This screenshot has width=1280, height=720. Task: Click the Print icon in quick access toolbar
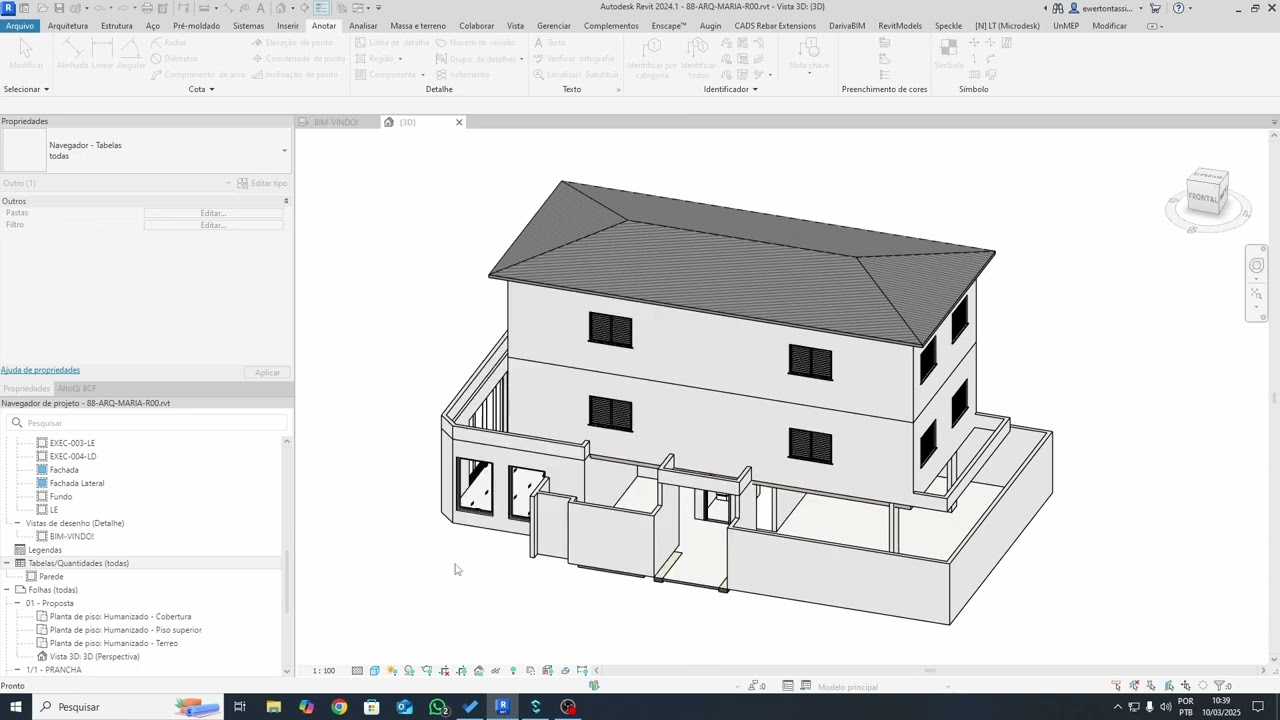(147, 8)
